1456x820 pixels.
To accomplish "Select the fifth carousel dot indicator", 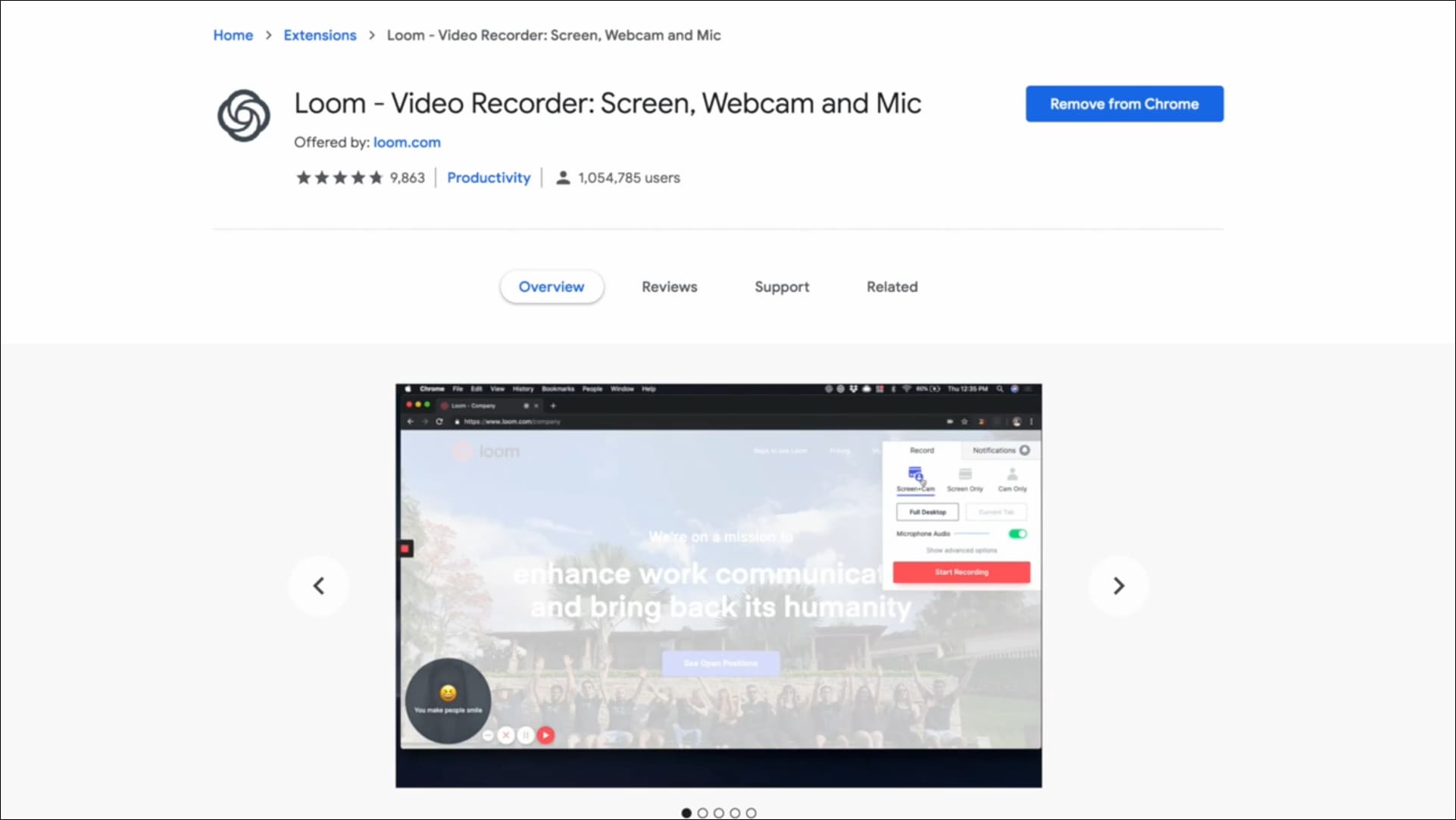I will coord(751,813).
